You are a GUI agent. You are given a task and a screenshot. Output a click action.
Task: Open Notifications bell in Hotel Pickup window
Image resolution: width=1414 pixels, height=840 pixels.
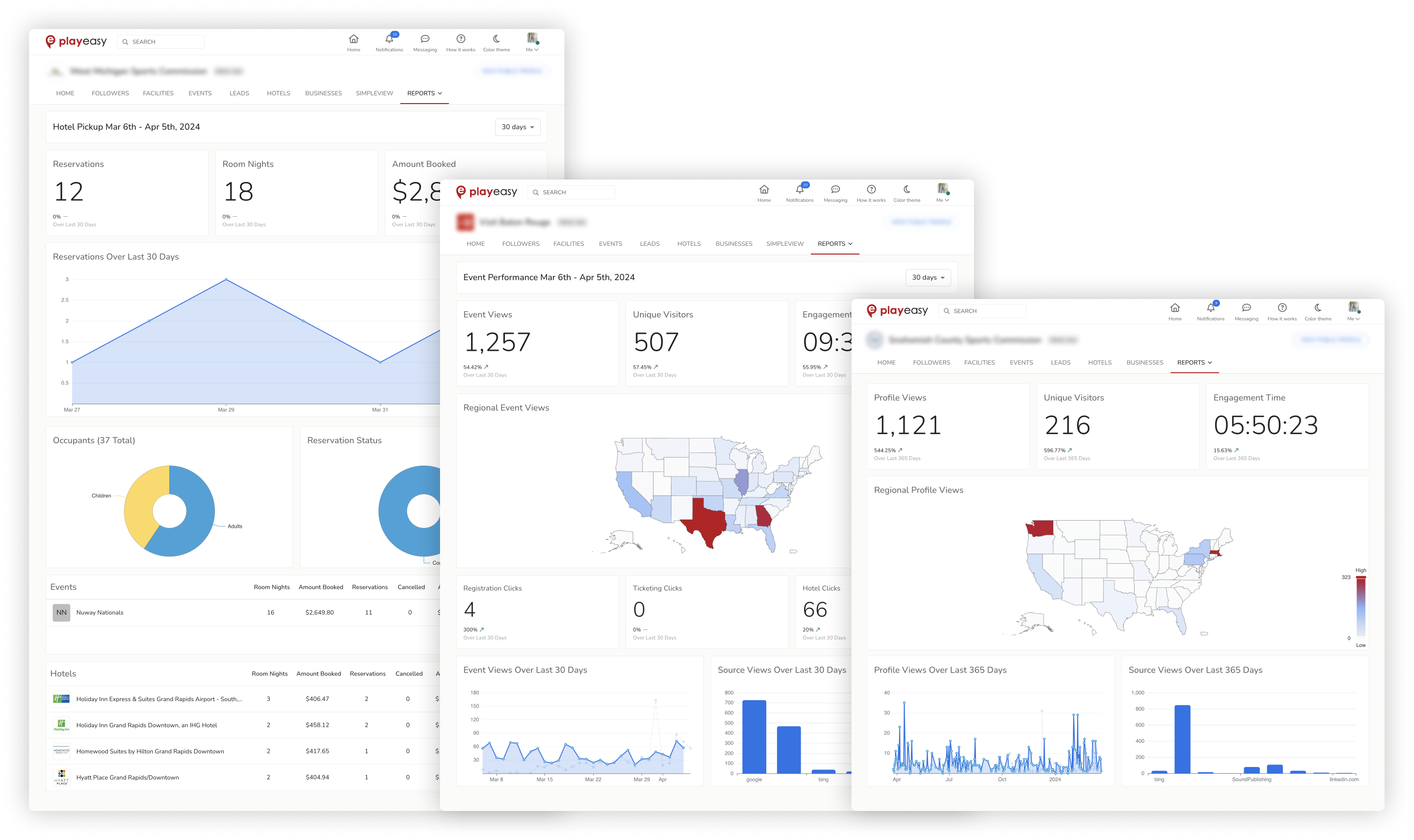(x=389, y=39)
